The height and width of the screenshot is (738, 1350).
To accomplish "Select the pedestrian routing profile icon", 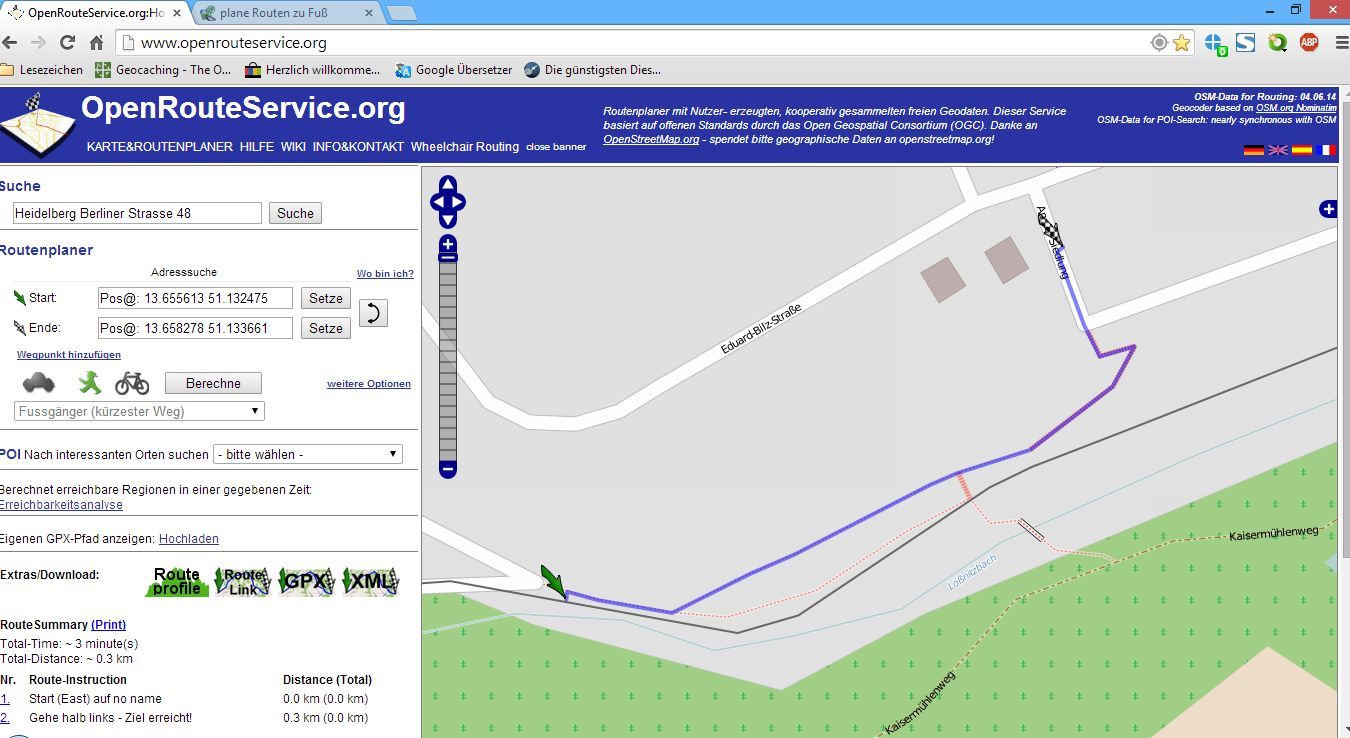I will [90, 382].
